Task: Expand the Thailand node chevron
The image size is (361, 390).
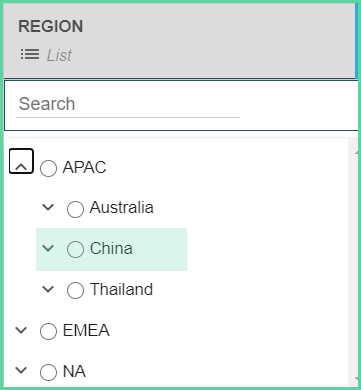Action: click(48, 289)
